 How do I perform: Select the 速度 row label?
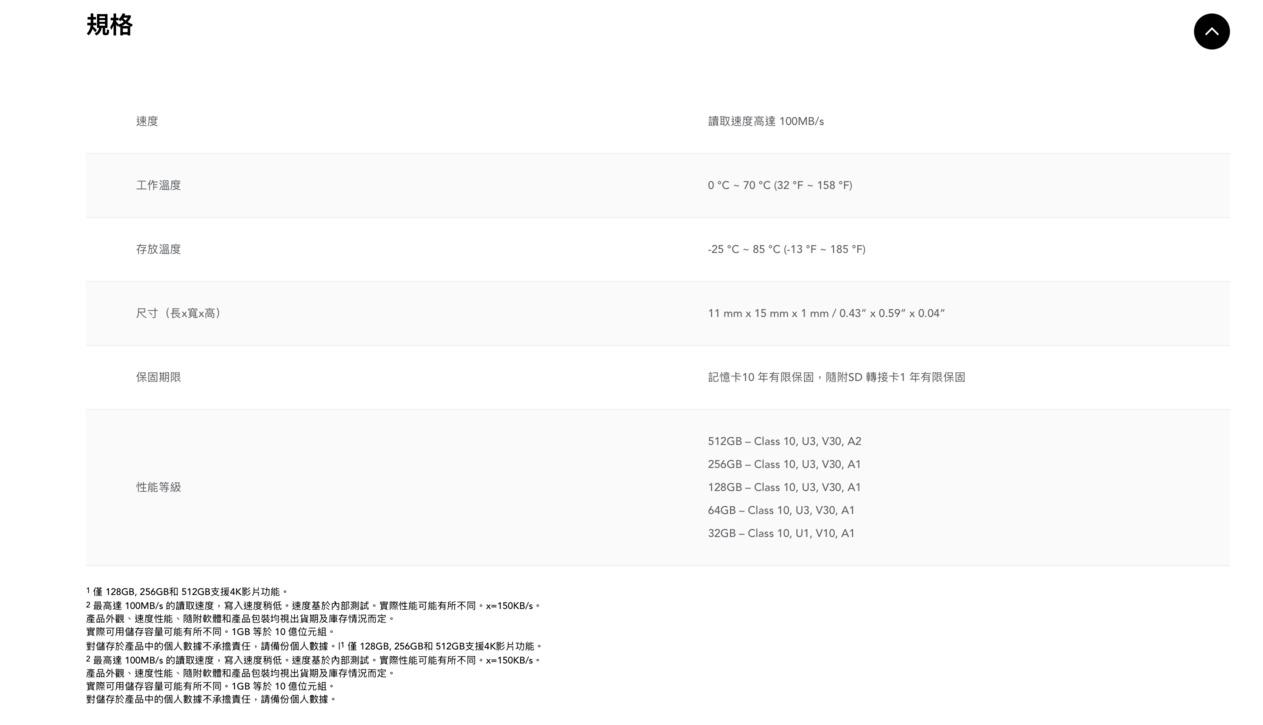pyautogui.click(x=147, y=121)
